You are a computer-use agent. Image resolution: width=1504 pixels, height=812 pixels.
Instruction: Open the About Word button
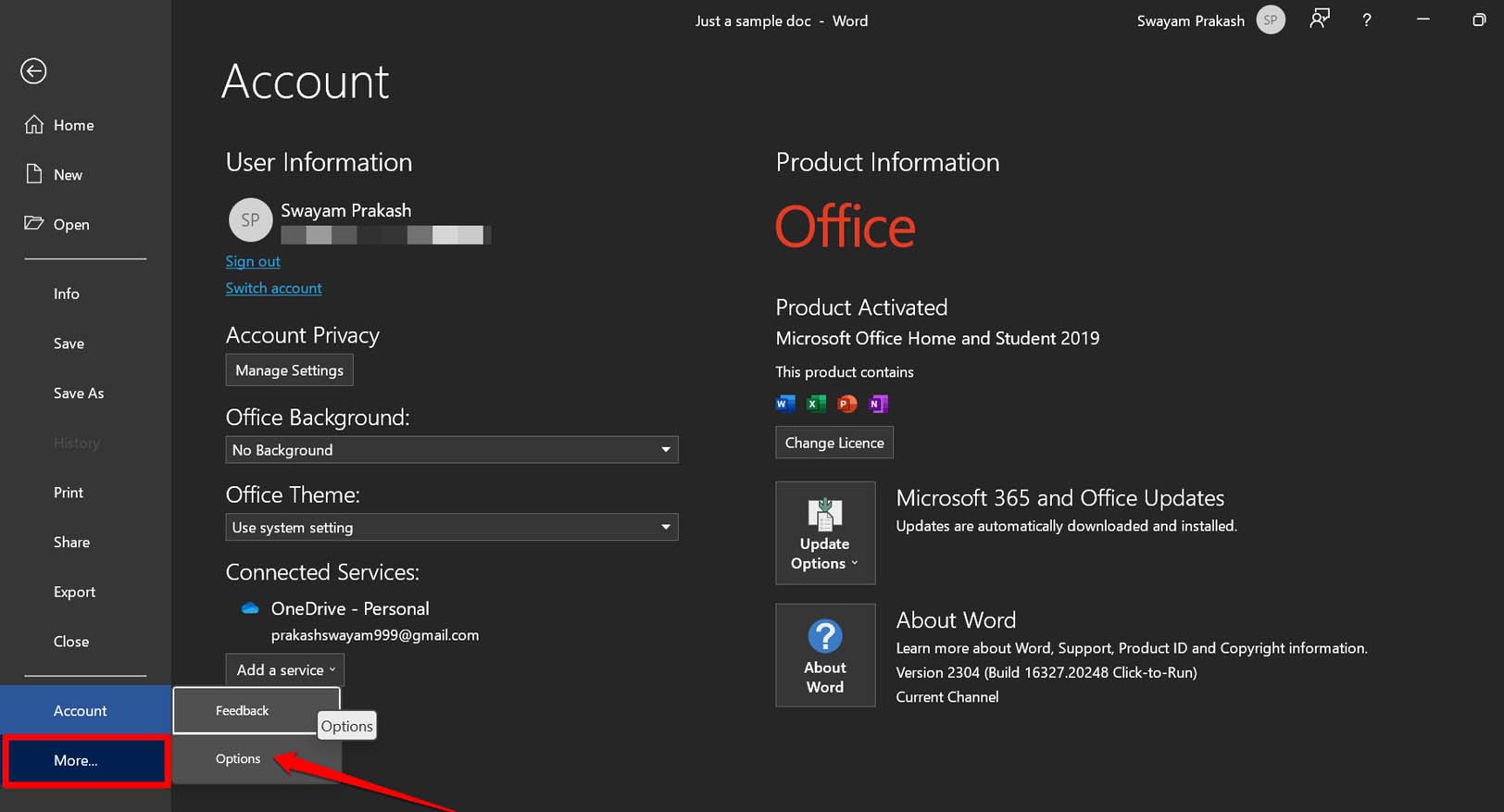point(825,655)
